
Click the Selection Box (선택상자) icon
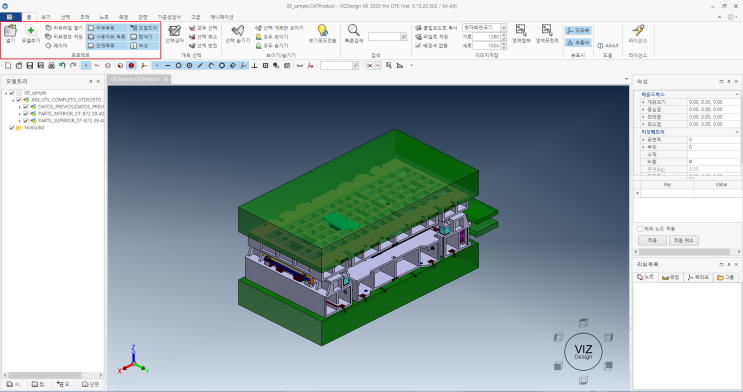click(174, 31)
